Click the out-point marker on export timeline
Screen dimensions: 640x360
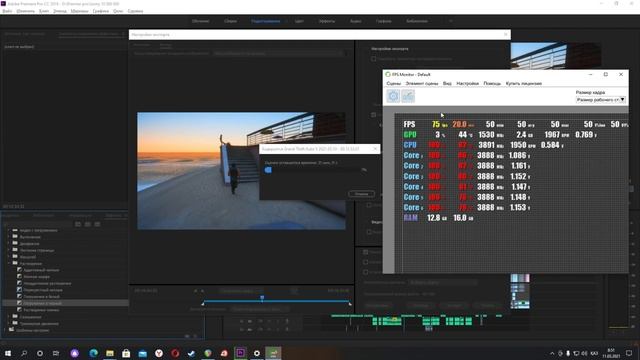pos(350,304)
